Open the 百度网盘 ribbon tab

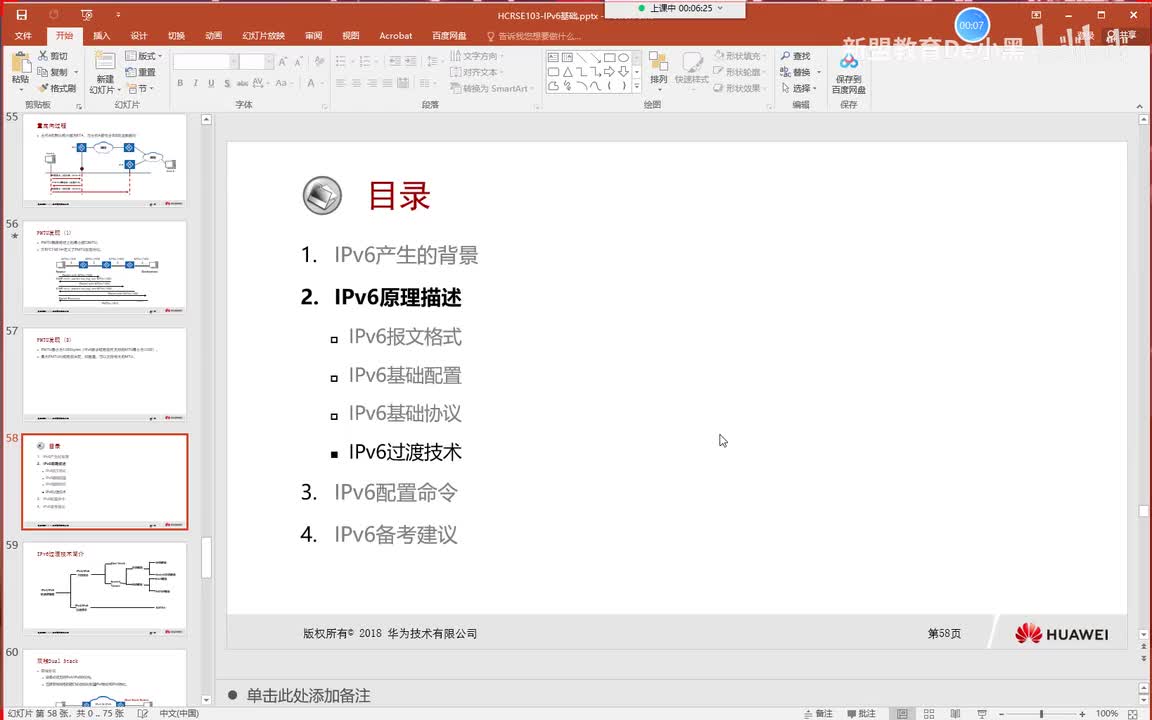pyautogui.click(x=449, y=35)
